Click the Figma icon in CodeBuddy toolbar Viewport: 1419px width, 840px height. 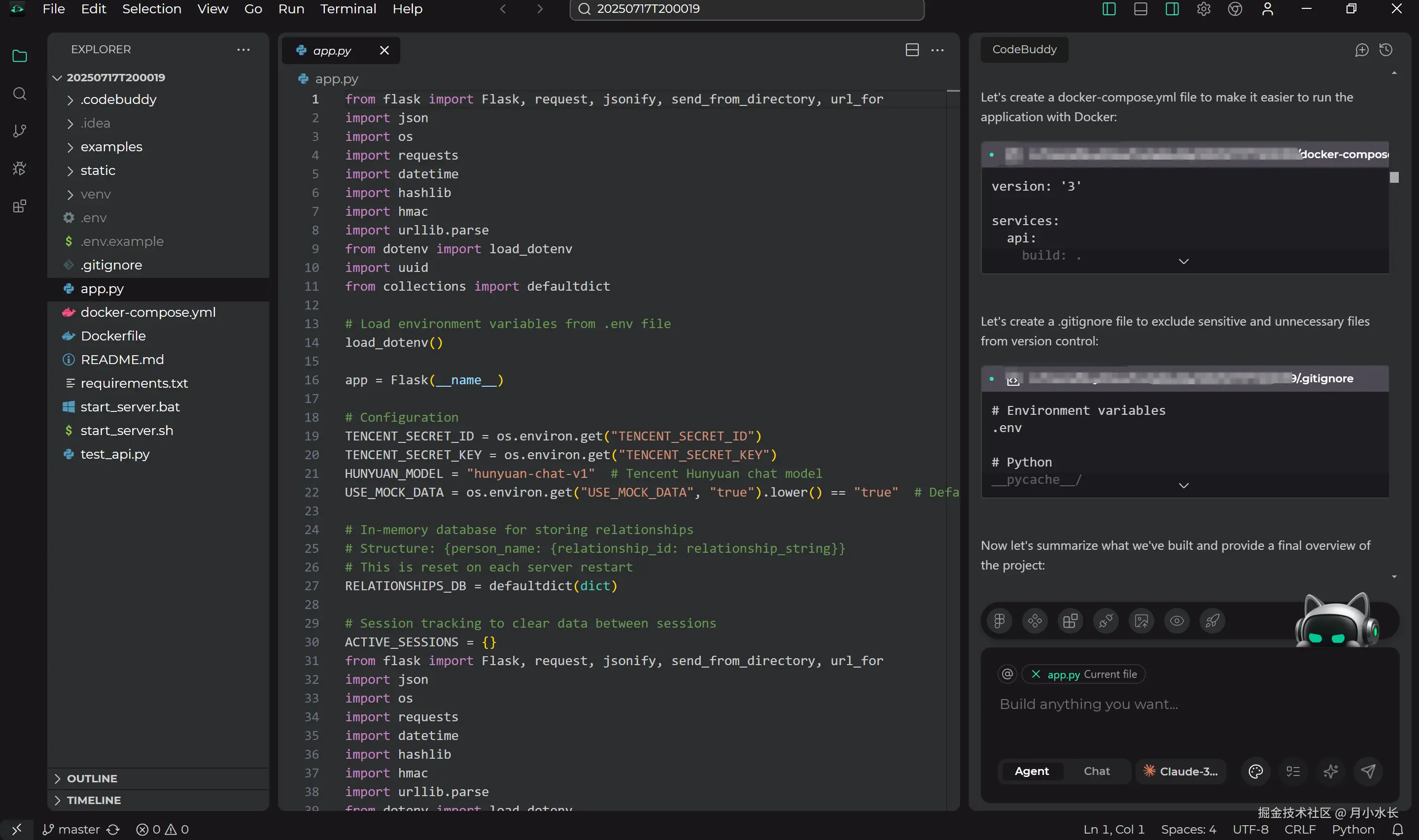(x=1000, y=621)
